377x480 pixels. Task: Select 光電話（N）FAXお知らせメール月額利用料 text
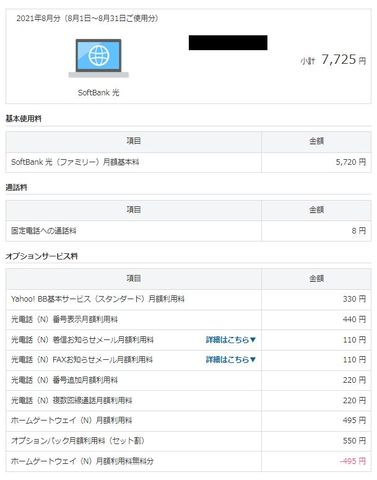pyautogui.click(x=82, y=360)
